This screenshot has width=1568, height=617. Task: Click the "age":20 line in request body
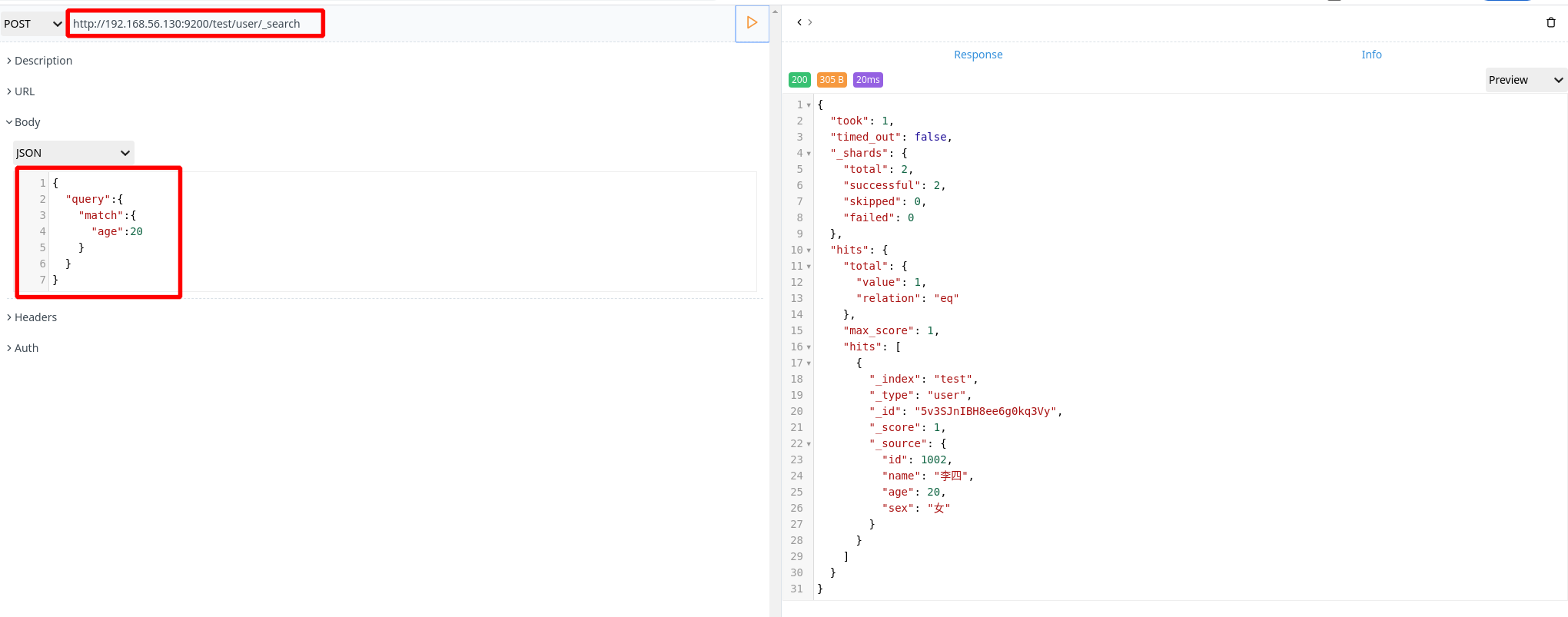(x=117, y=231)
